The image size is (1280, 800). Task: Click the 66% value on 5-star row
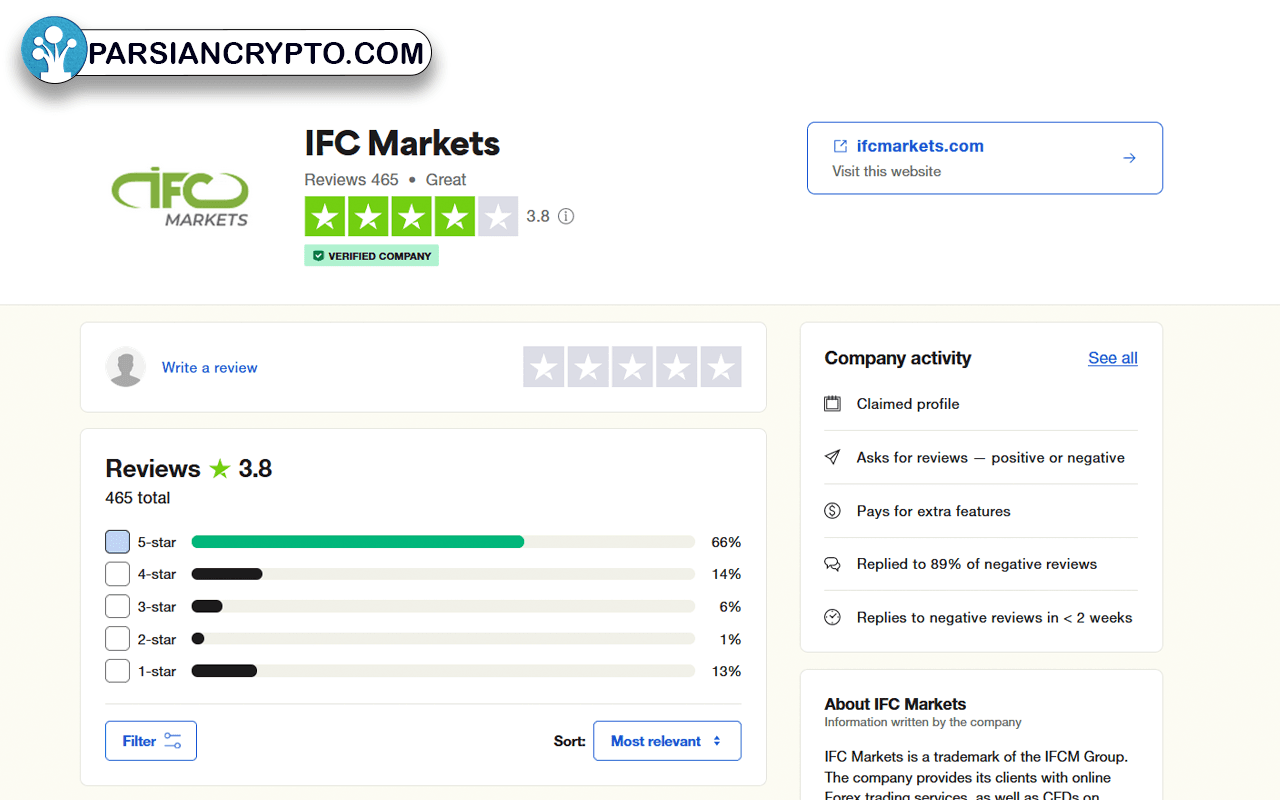tap(726, 542)
